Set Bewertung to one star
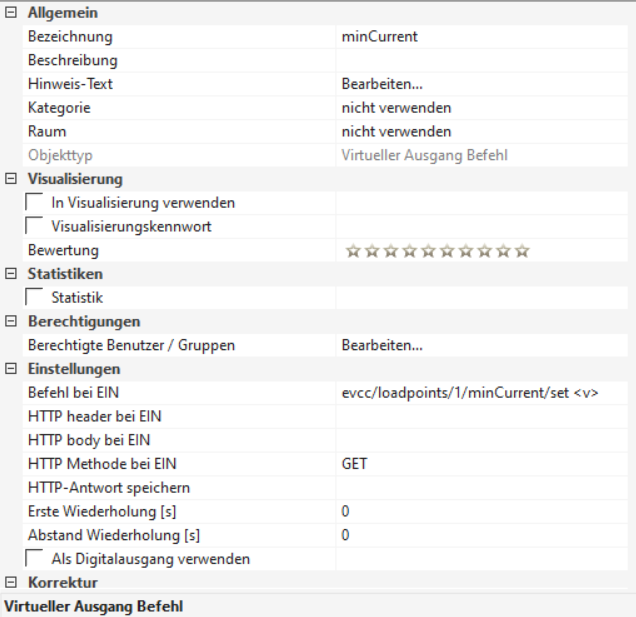This screenshot has width=636, height=617. pos(353,251)
